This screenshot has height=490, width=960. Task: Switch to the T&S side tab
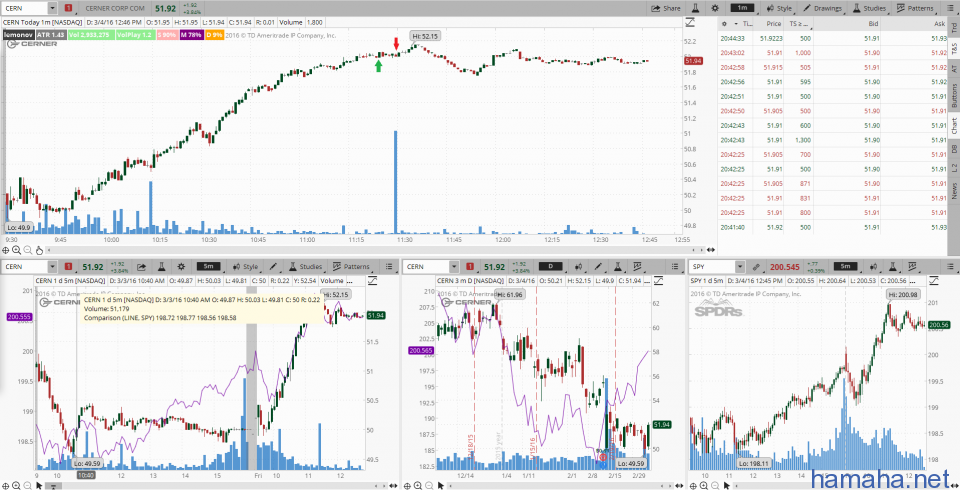[x=954, y=50]
